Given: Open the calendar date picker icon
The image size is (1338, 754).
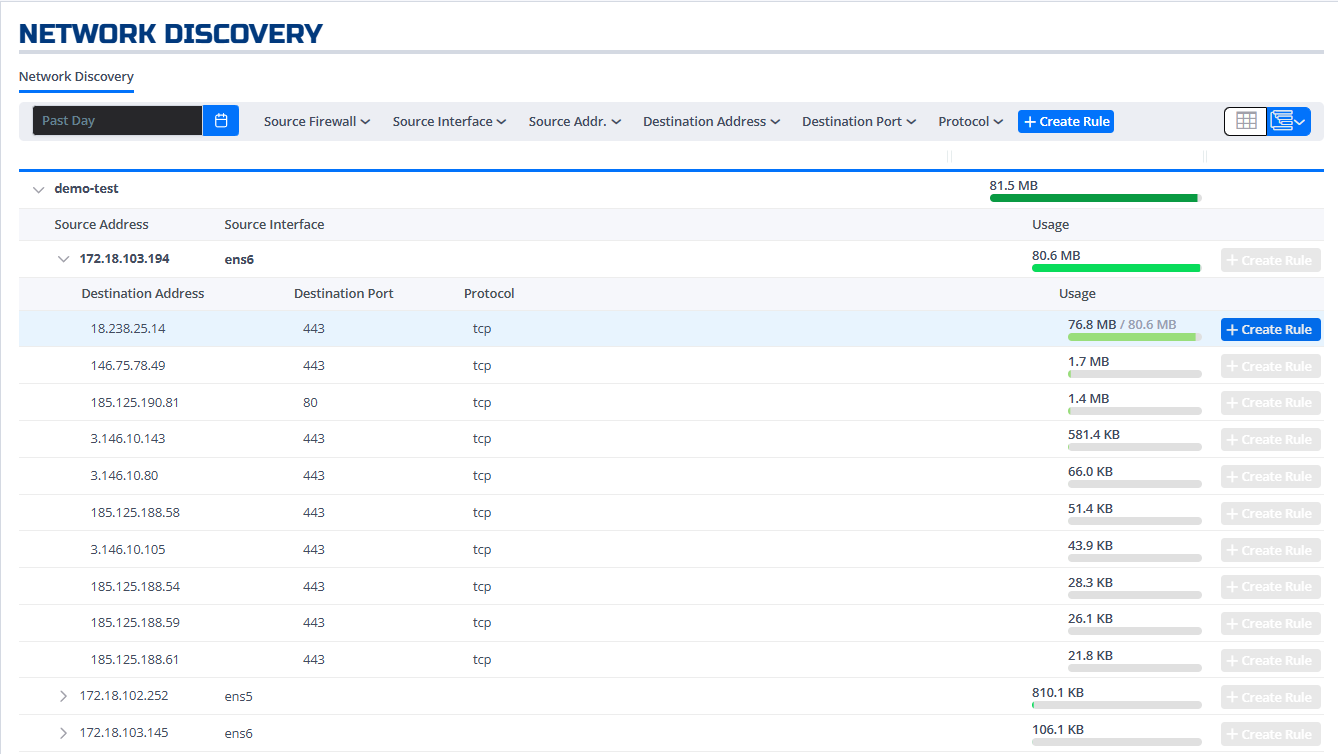Looking at the screenshot, I should (221, 120).
